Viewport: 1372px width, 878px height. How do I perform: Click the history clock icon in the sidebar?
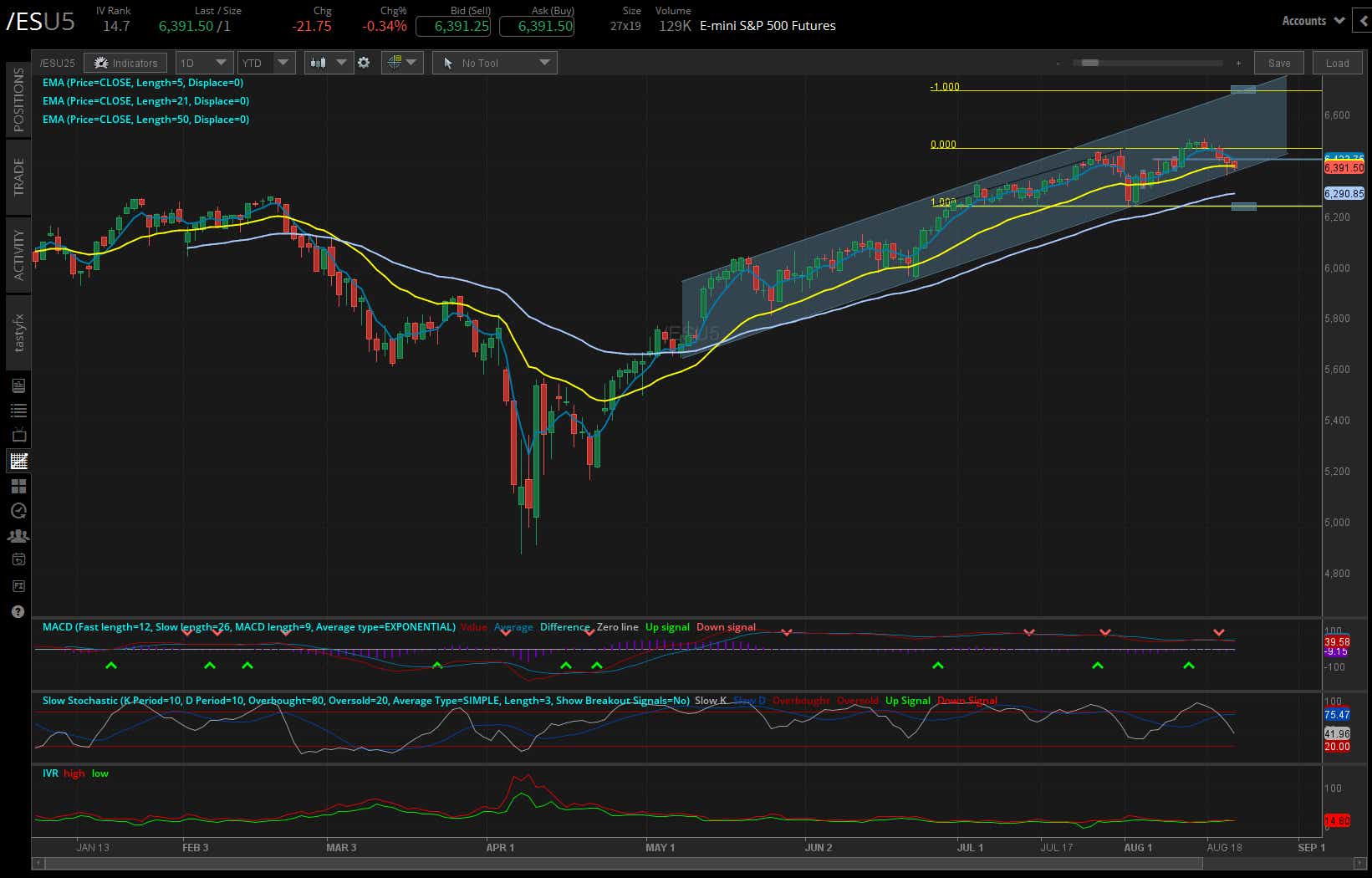click(x=18, y=509)
